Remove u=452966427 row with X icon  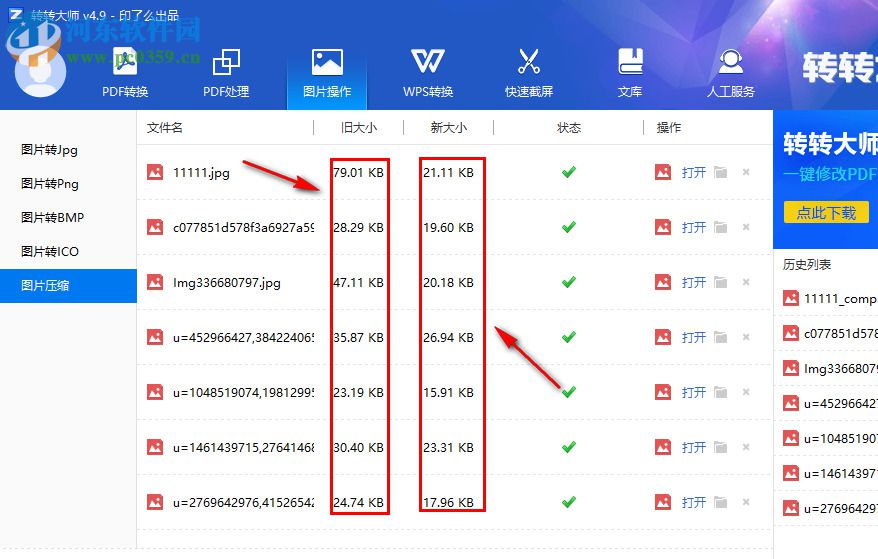(x=746, y=337)
